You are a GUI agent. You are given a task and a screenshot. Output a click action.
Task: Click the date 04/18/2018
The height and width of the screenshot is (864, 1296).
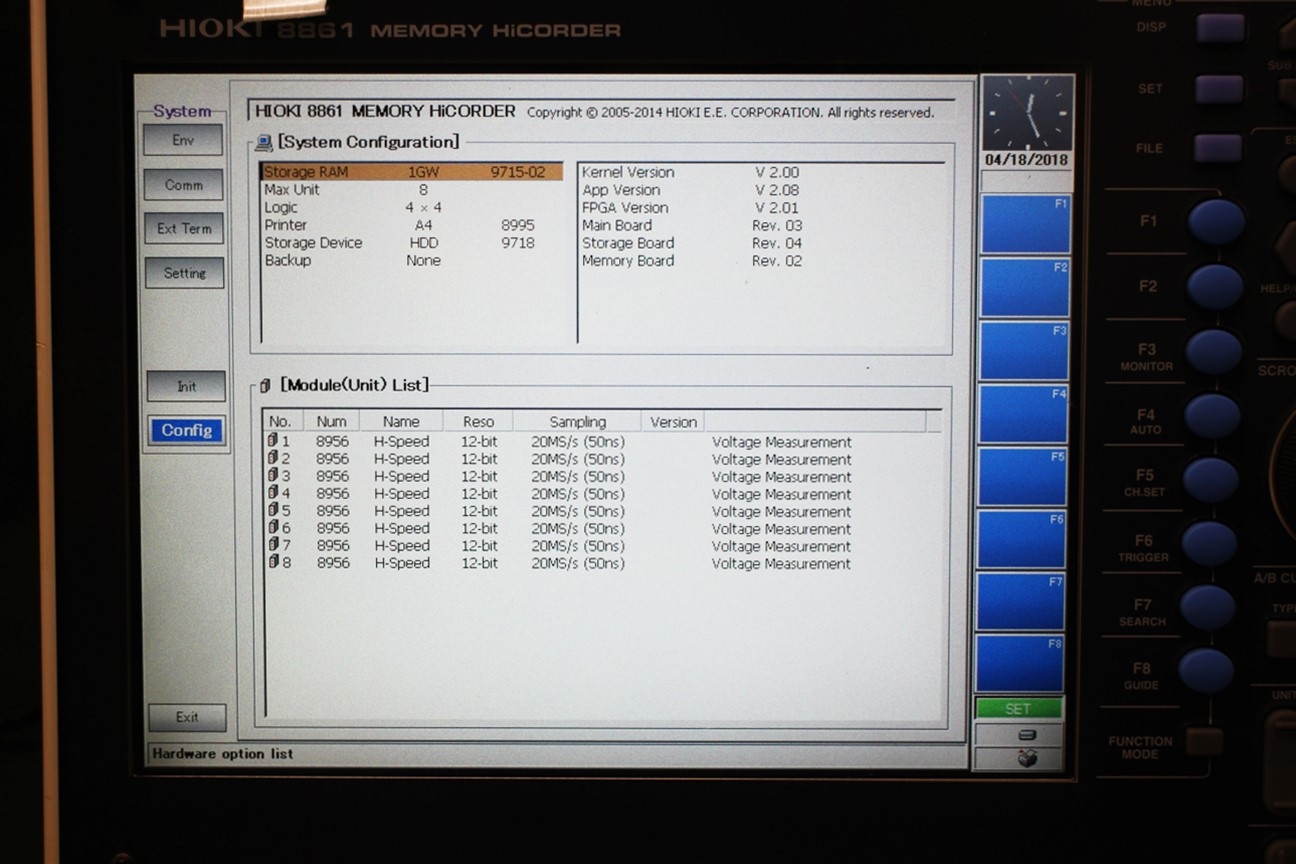click(1025, 160)
